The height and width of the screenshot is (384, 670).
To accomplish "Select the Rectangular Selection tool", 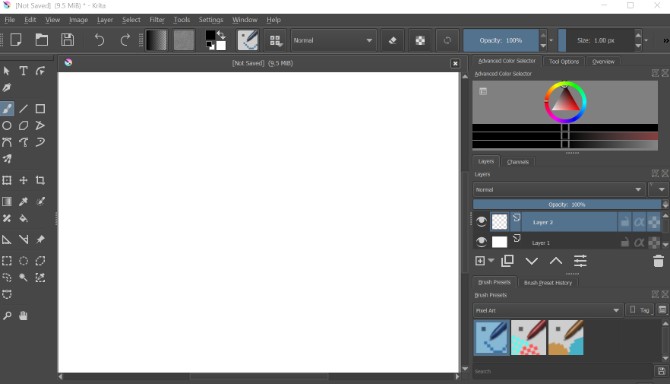I will (x=7, y=261).
